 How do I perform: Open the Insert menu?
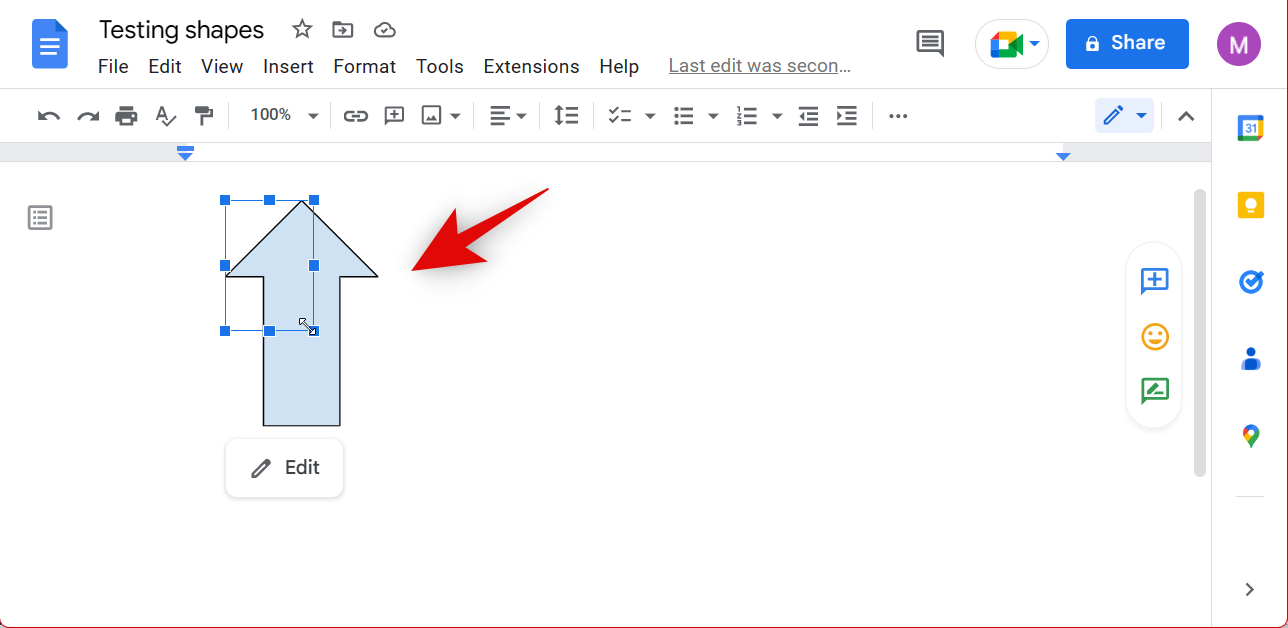[288, 66]
